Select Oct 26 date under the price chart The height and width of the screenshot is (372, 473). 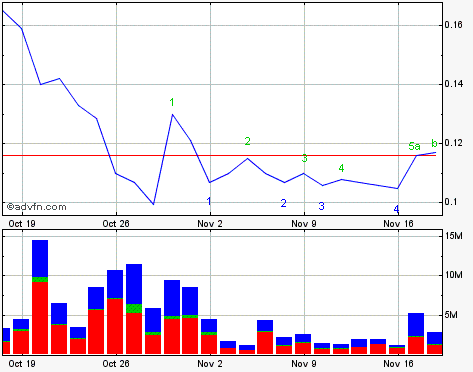pos(116,224)
